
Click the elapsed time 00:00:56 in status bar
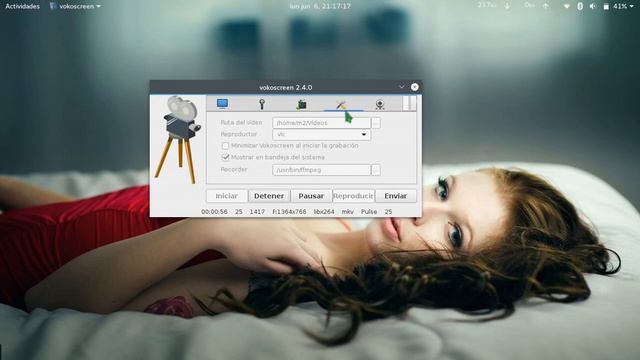click(x=214, y=212)
